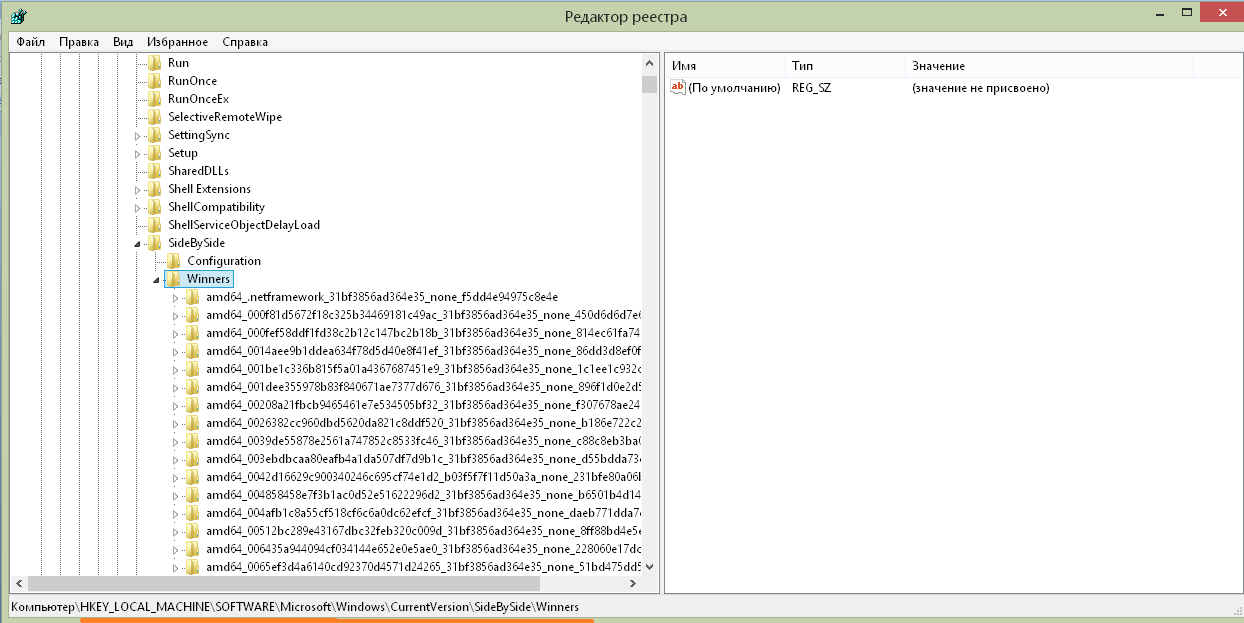Expand the amd64_00208a21fbcb key
The width and height of the screenshot is (1244, 623).
tap(176, 405)
